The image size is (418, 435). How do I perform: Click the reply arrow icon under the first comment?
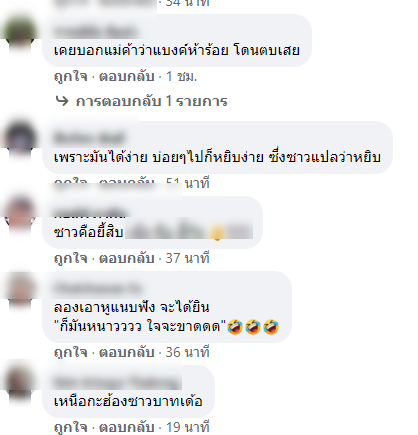pyautogui.click(x=62, y=101)
